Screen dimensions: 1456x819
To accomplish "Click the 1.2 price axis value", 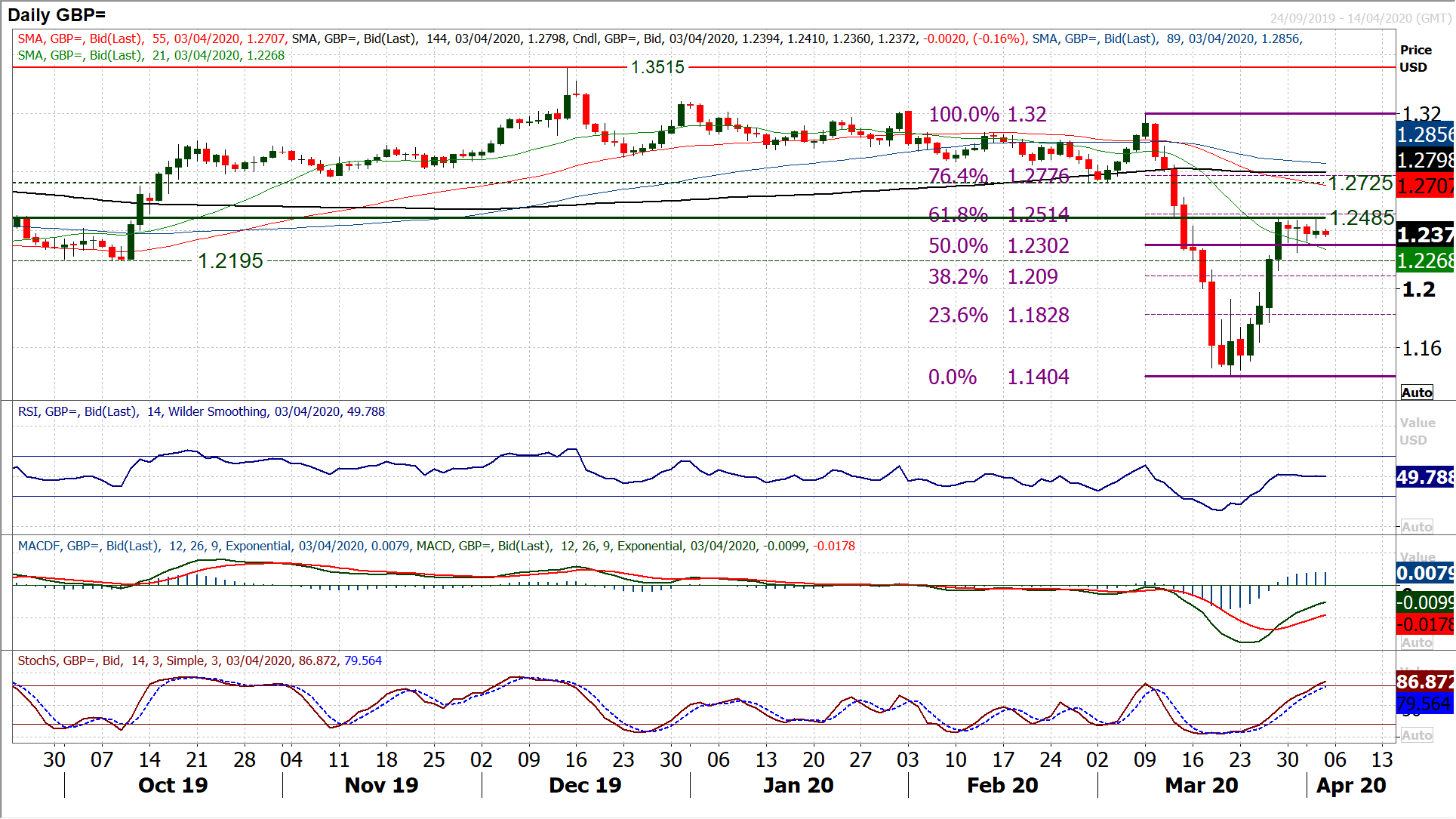I will point(1418,290).
